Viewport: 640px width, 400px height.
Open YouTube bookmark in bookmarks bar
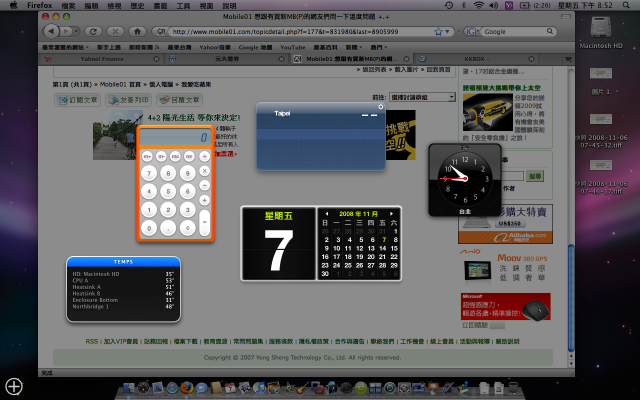(x=293, y=47)
